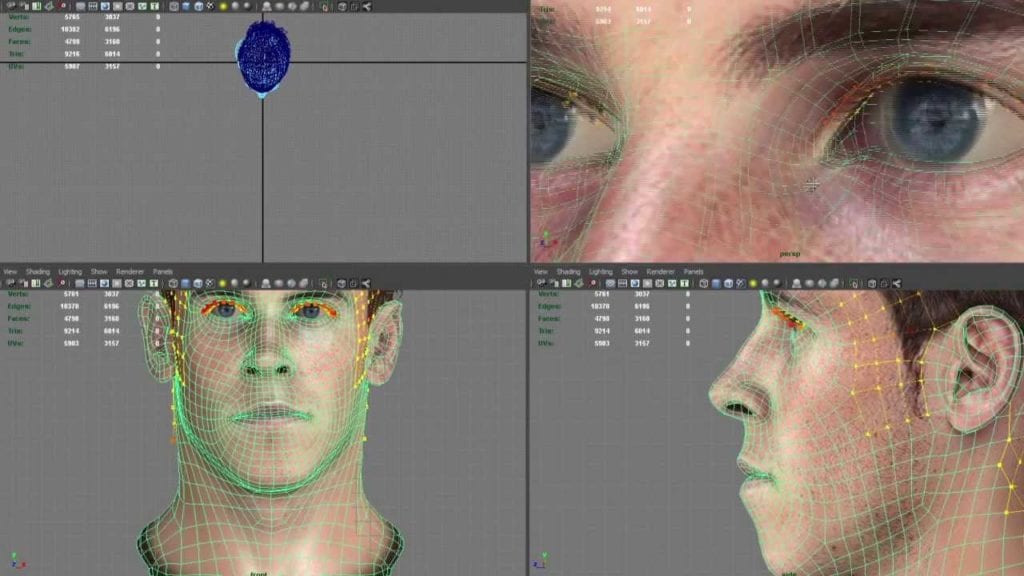Click the Renderer menu in front view panel

(130, 272)
